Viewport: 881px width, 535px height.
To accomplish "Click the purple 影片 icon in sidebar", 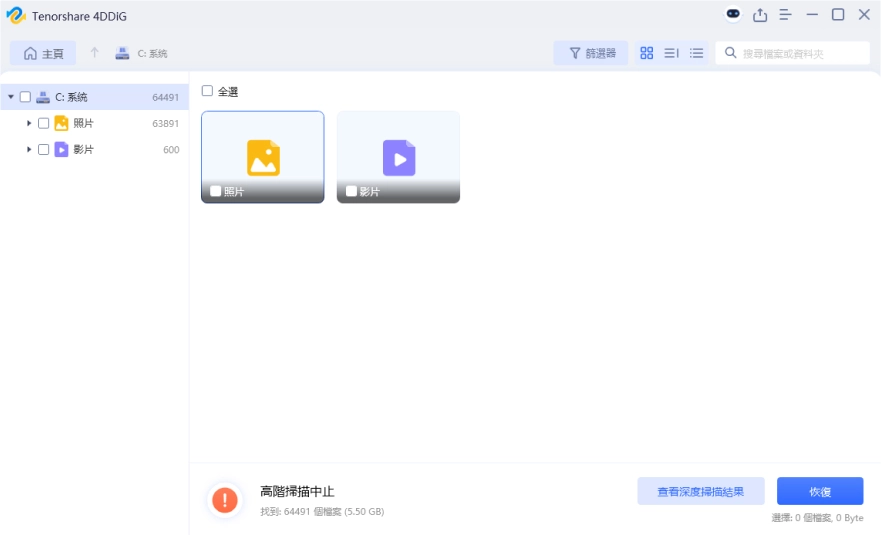I will coord(61,149).
